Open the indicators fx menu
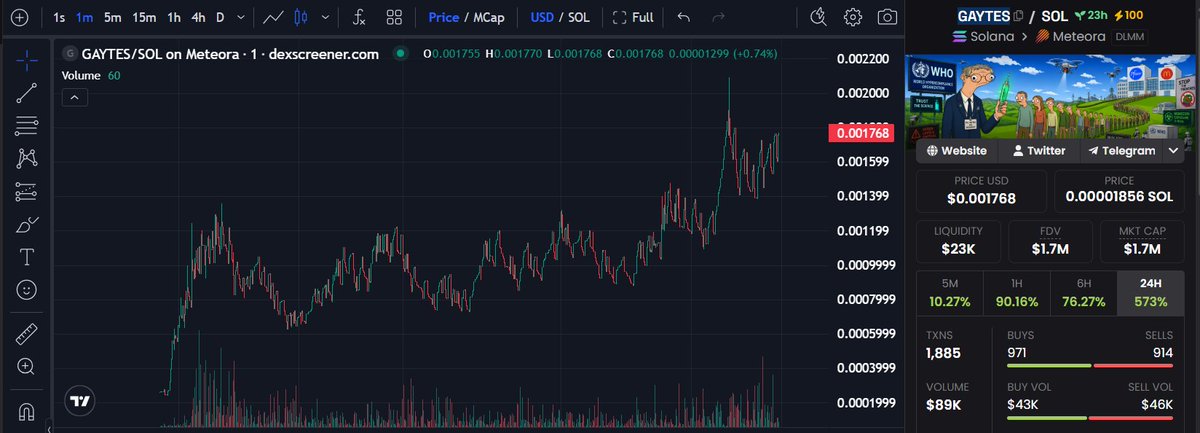 point(360,17)
